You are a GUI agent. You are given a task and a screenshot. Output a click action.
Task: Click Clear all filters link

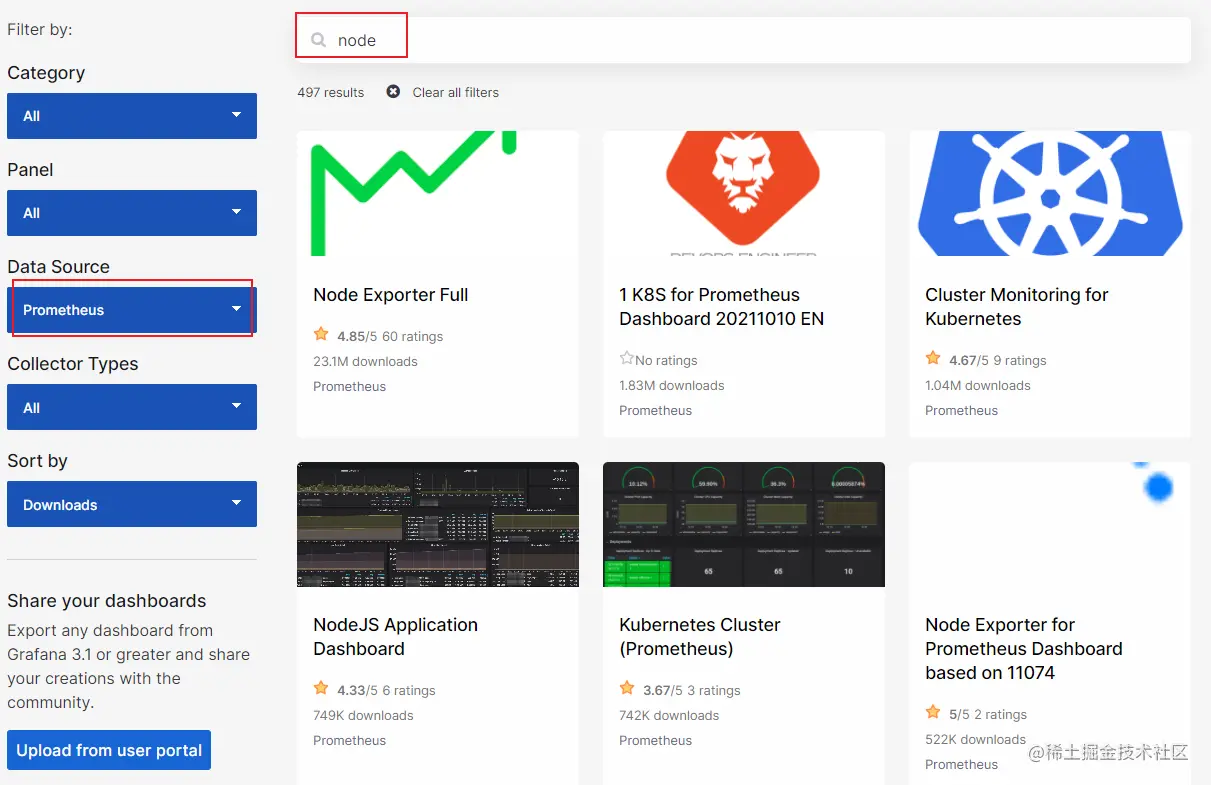coord(455,92)
